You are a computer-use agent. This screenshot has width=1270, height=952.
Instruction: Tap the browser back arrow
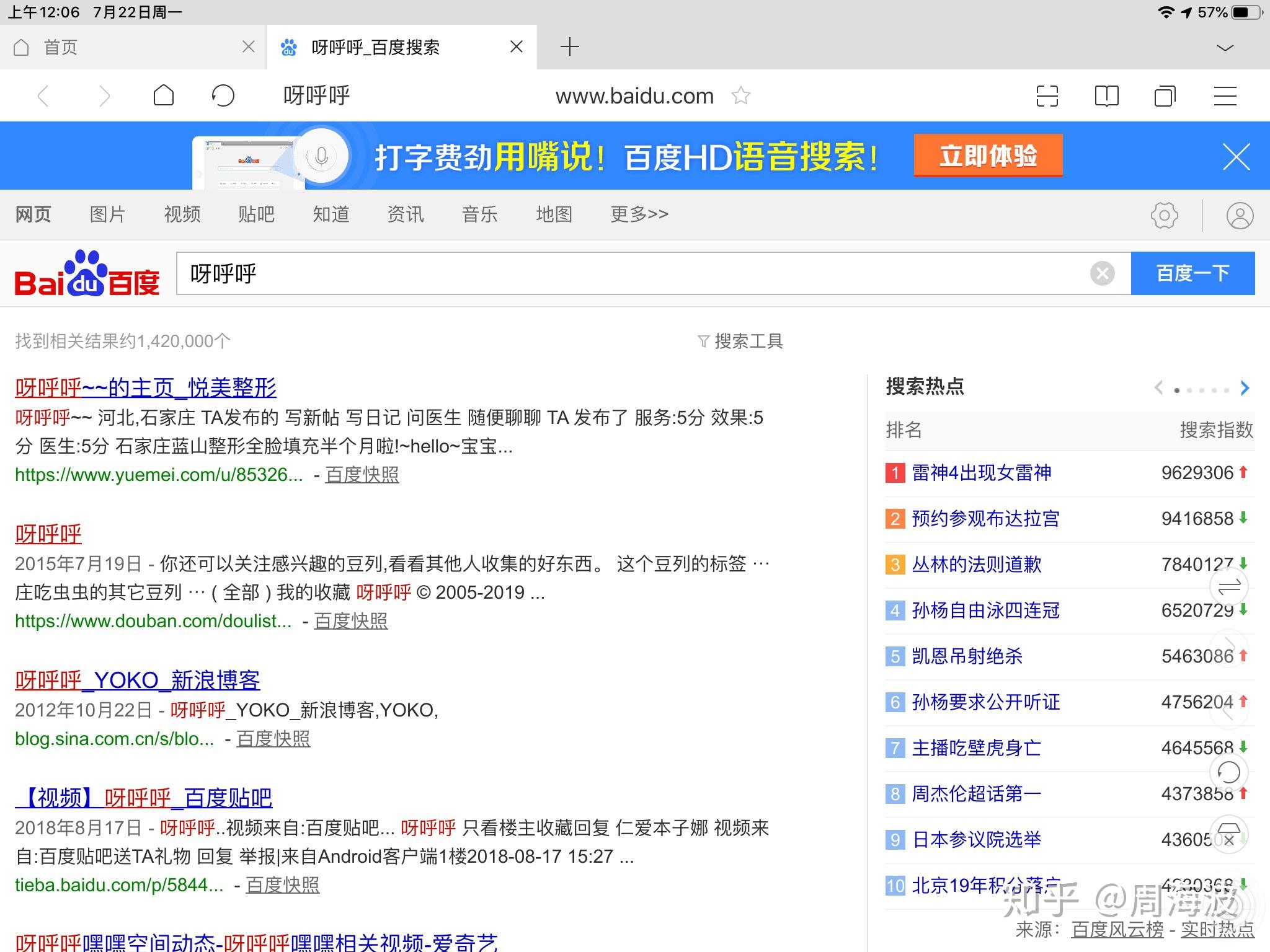43,96
